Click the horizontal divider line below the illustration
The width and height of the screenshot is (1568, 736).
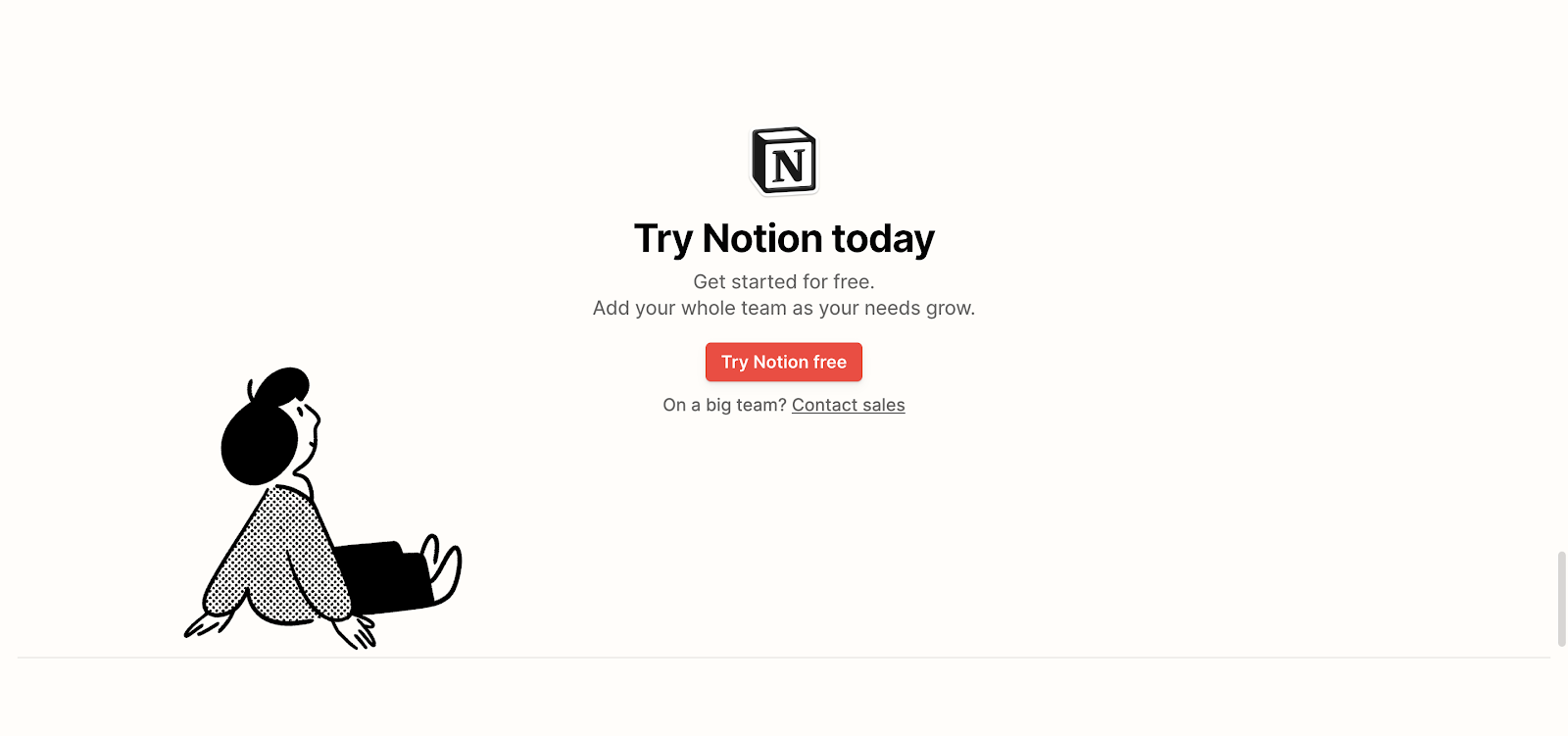click(x=784, y=658)
